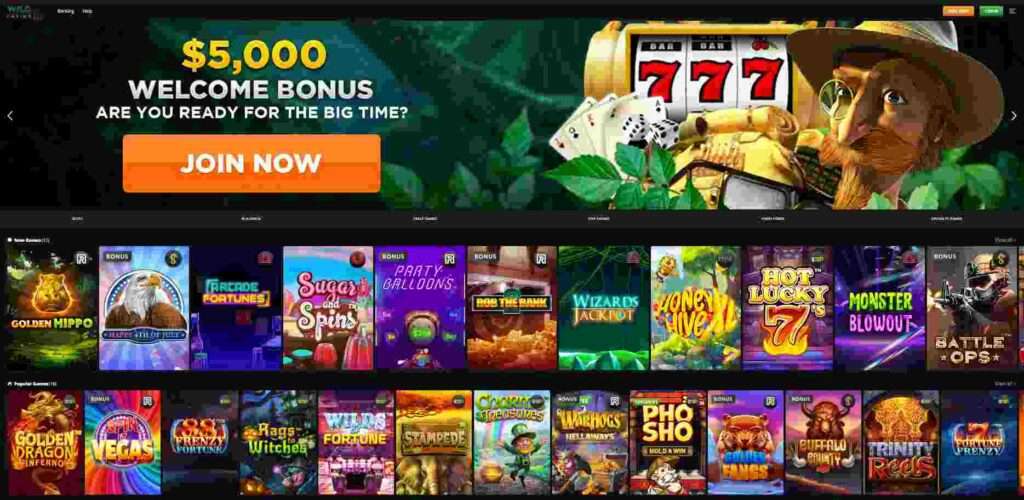Open View all link for Popular Games
Screen dimensions: 1024x500
point(1005,383)
